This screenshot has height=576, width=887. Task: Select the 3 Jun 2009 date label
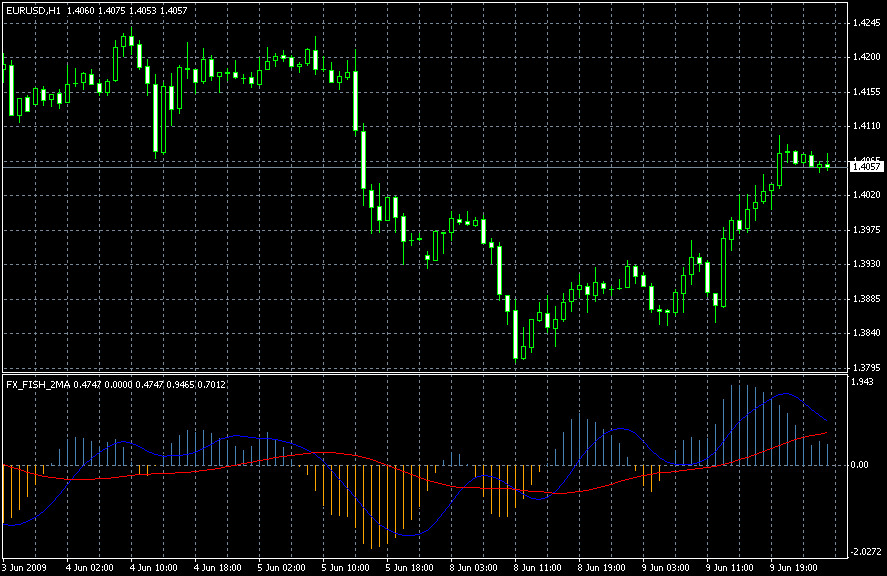pyautogui.click(x=27, y=566)
